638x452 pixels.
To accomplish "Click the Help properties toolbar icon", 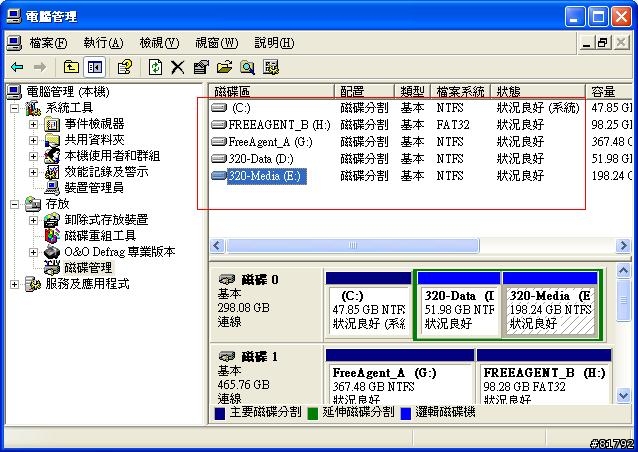I will (x=125, y=67).
